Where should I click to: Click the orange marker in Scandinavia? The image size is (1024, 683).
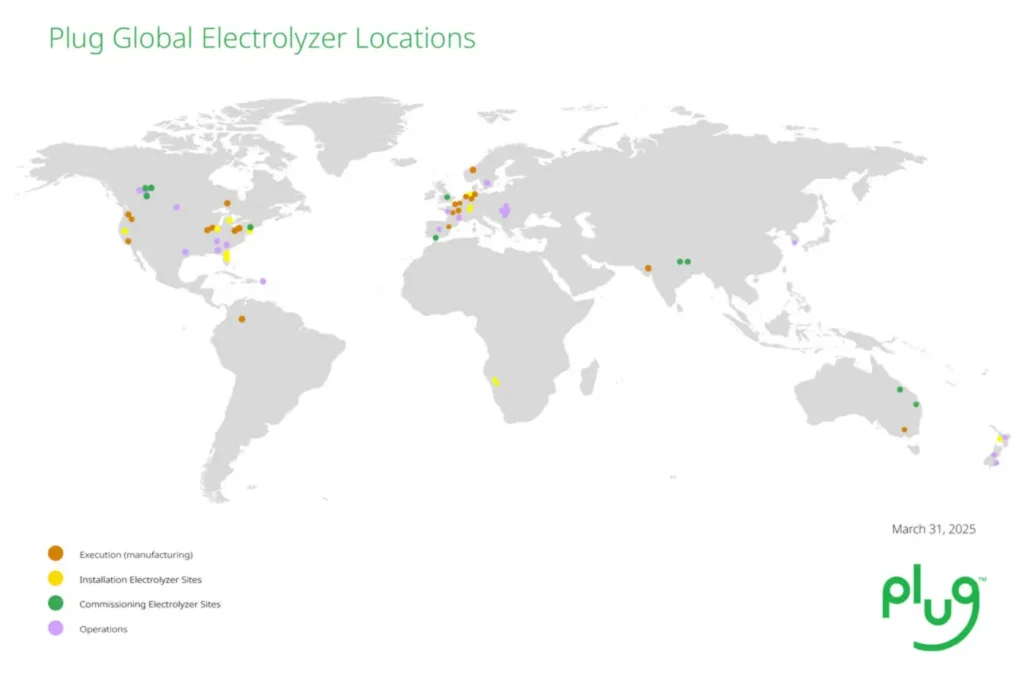(x=472, y=170)
